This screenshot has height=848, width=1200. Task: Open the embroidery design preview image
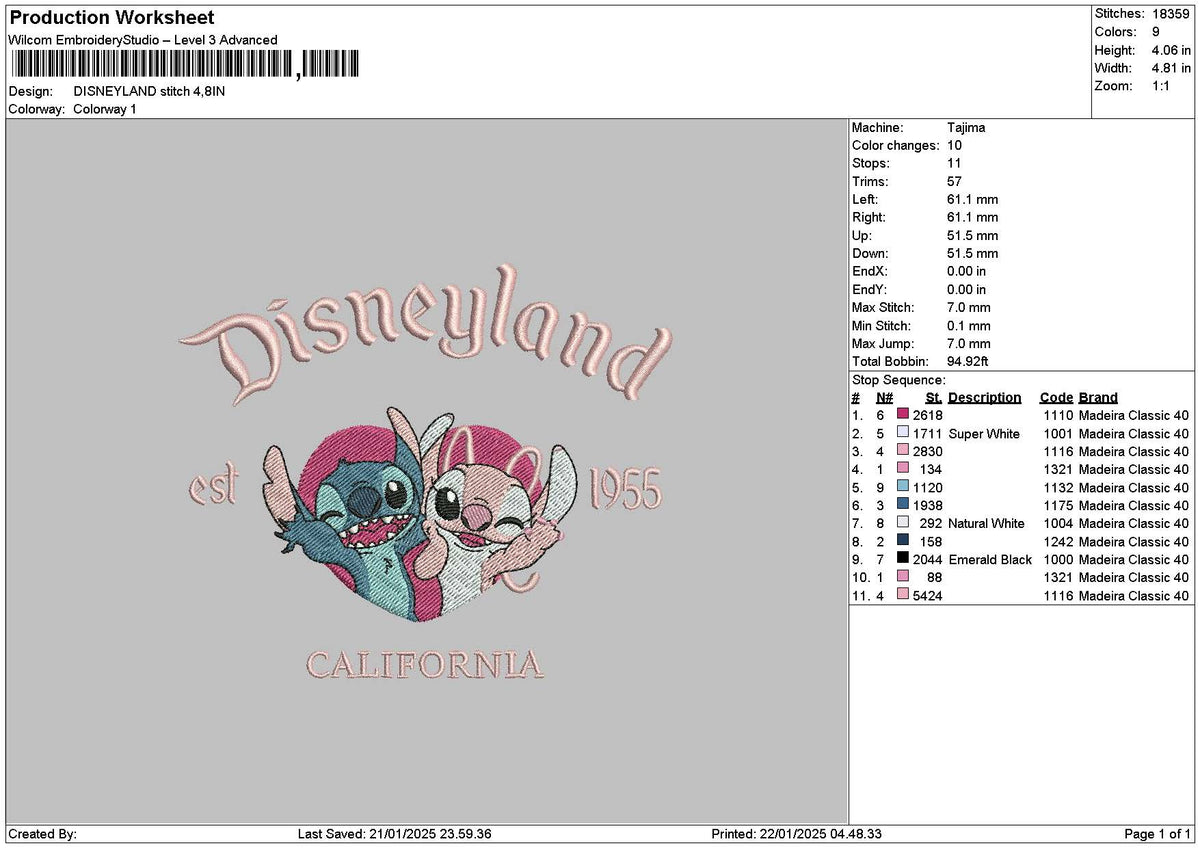(x=427, y=472)
